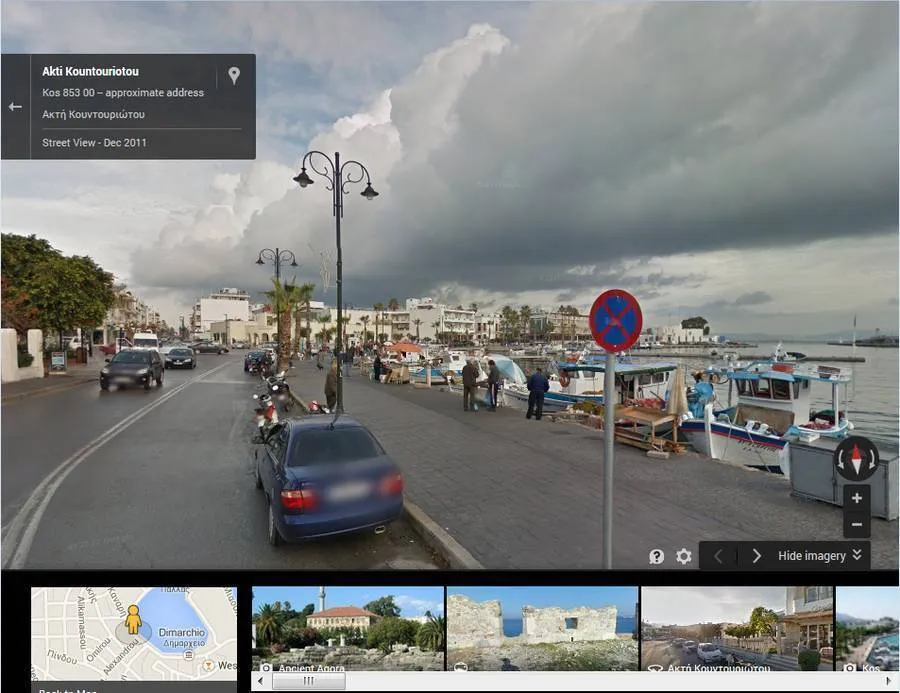
Task: Click the Pegman on the mini map
Action: click(x=133, y=620)
